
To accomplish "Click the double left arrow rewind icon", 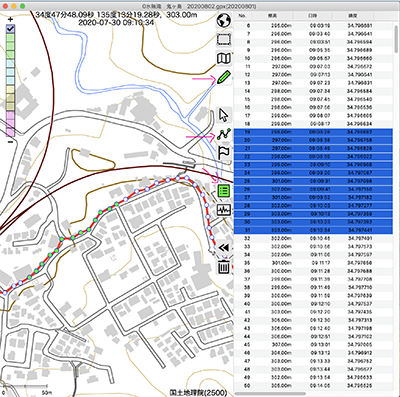I will pos(224,248).
